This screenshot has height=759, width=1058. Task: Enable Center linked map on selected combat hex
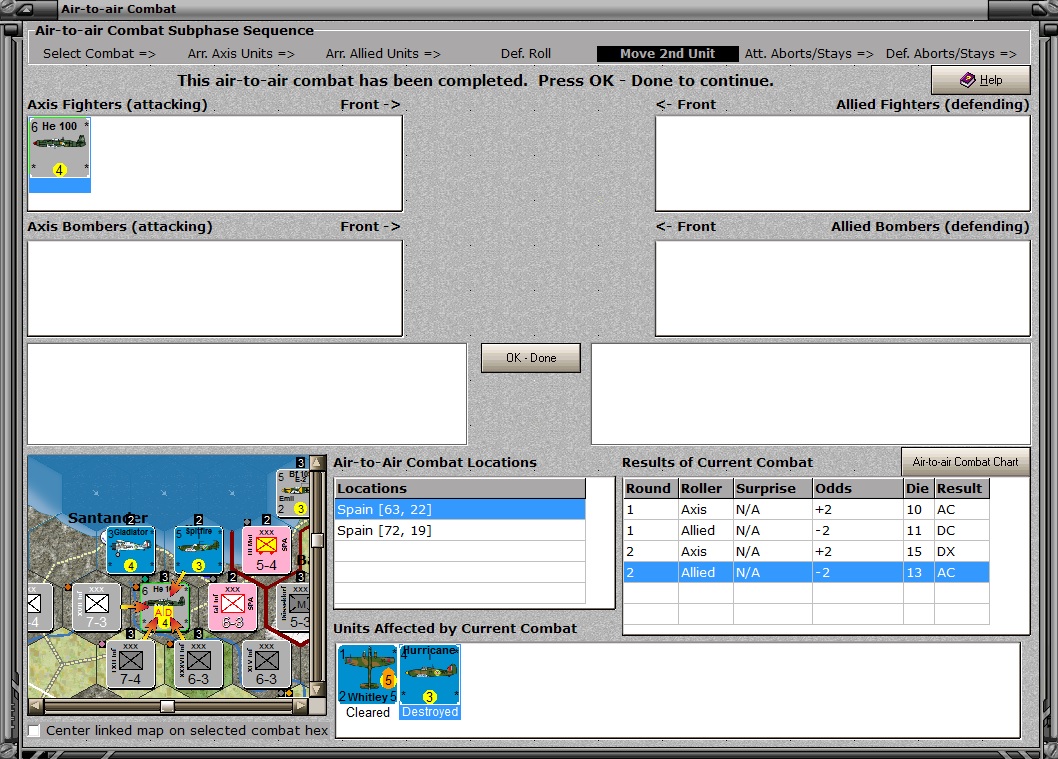tap(34, 731)
